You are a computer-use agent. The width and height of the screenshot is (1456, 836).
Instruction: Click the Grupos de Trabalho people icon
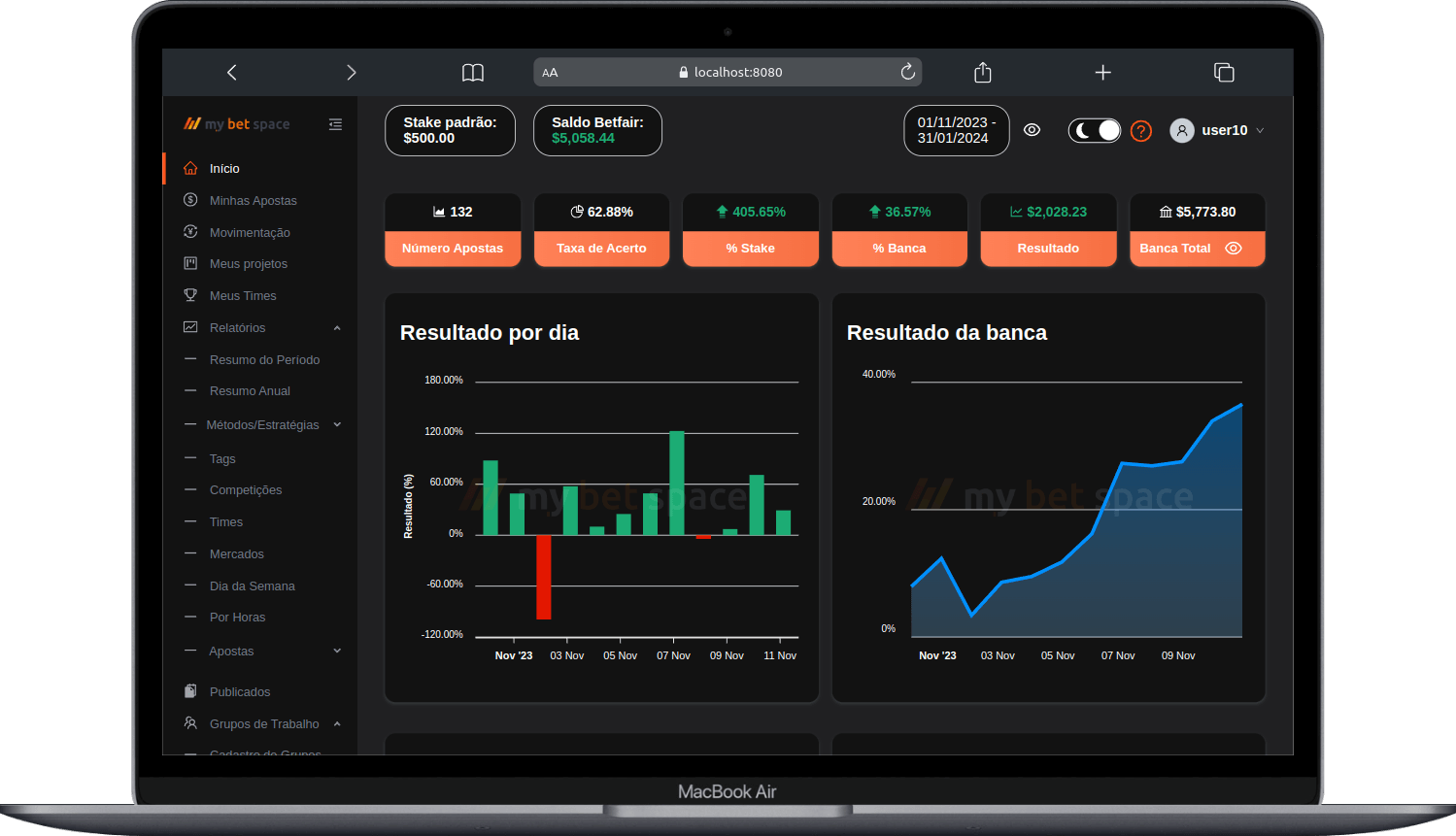click(x=190, y=723)
